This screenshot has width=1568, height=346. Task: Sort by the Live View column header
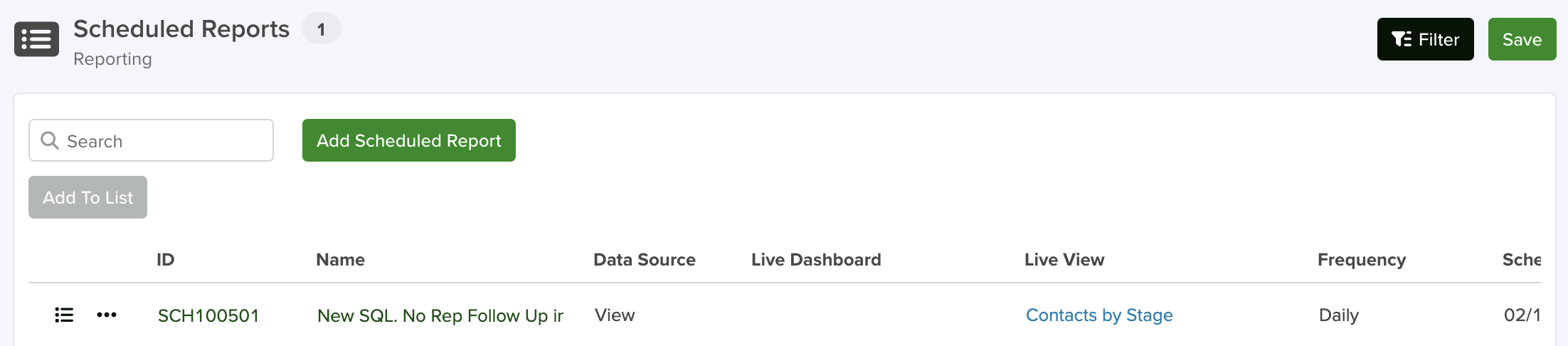click(1064, 260)
